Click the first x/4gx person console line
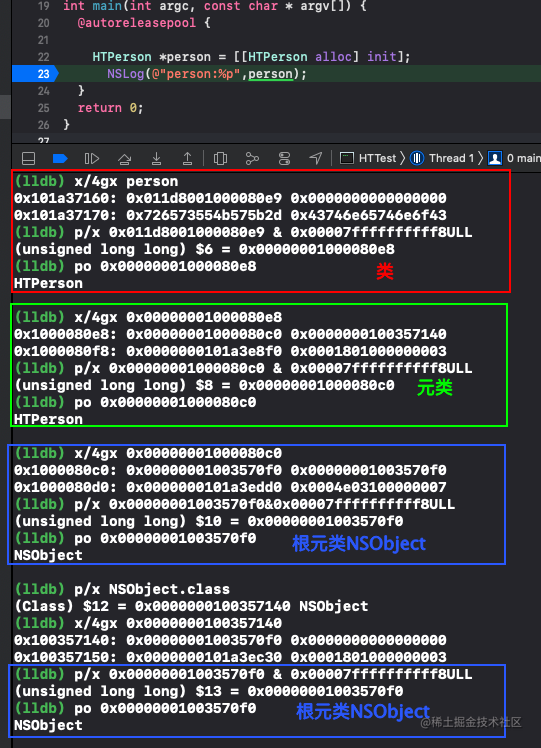 [96, 181]
